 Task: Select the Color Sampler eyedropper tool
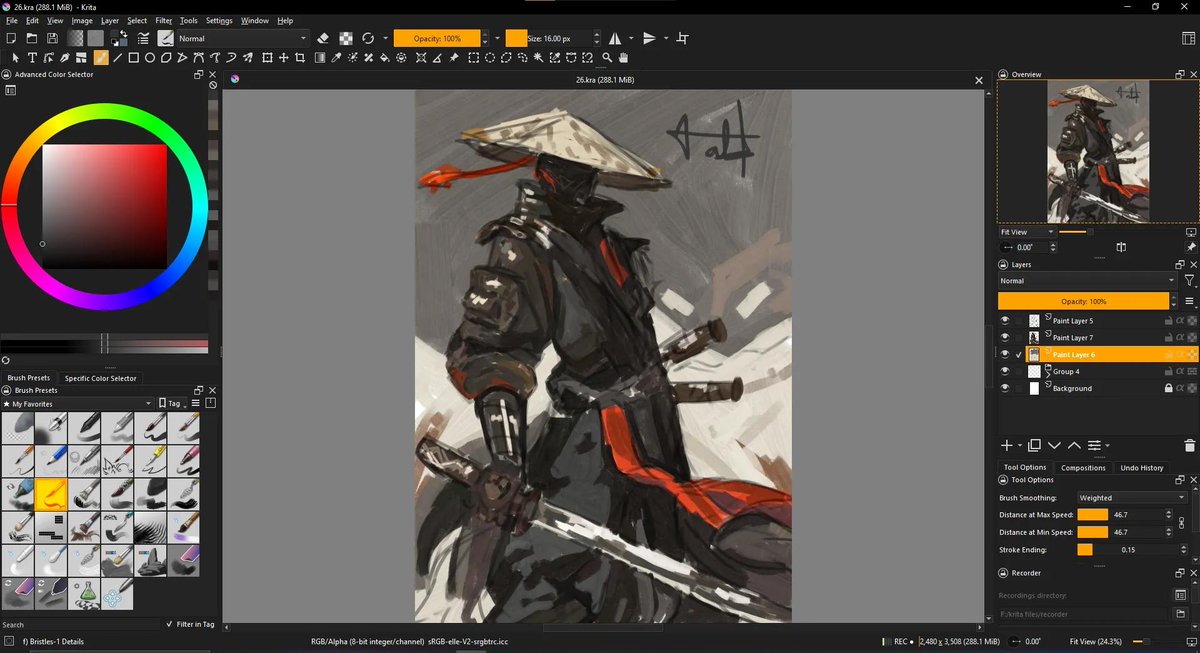tap(336, 58)
